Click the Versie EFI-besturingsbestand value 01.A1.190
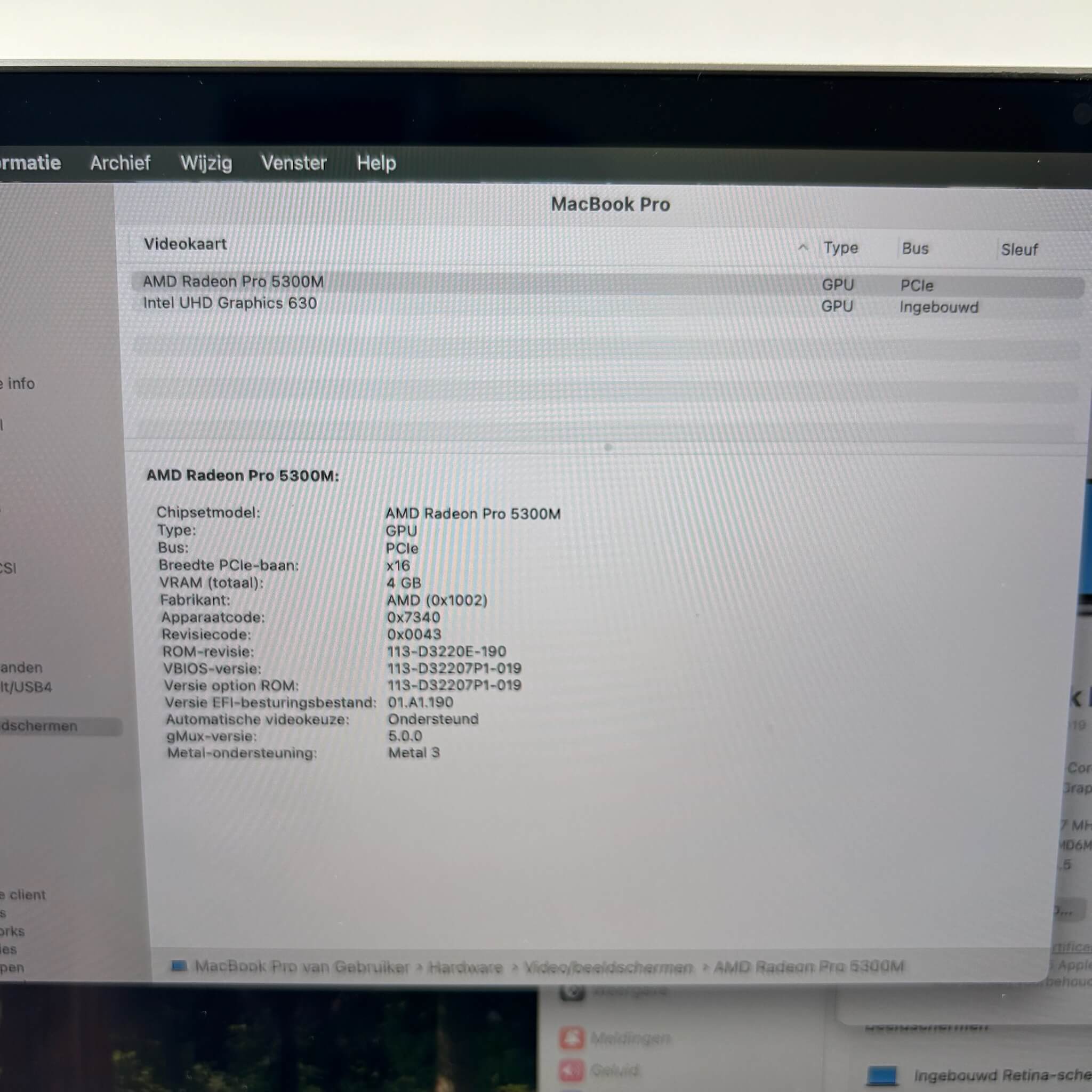 pyautogui.click(x=420, y=702)
